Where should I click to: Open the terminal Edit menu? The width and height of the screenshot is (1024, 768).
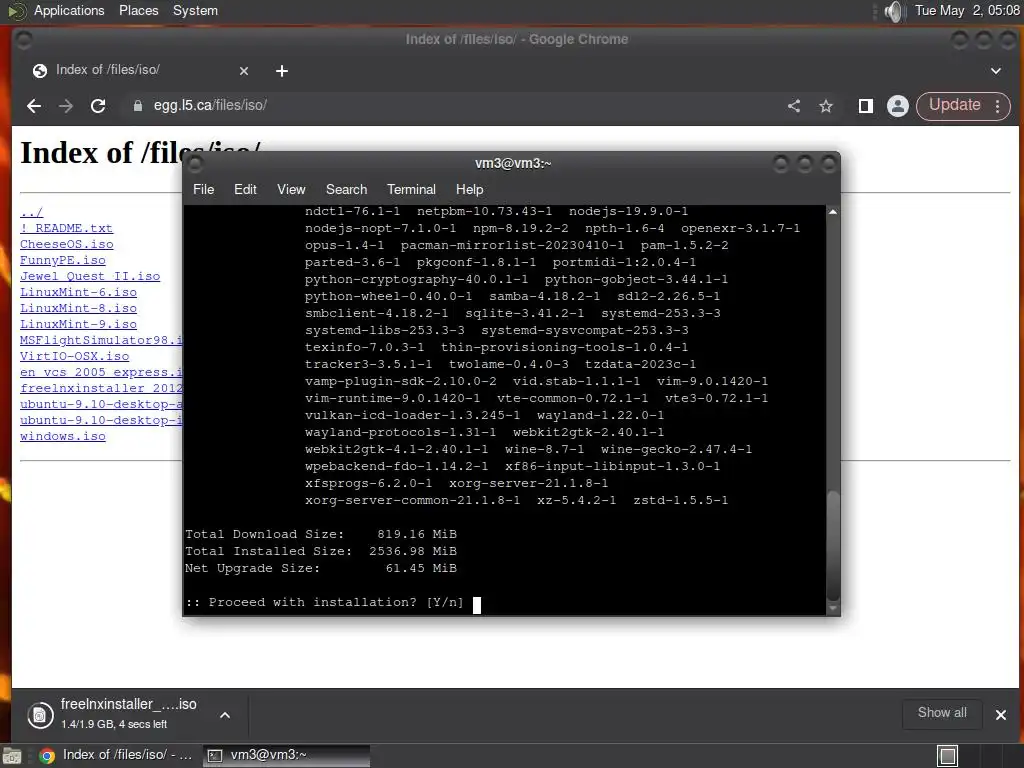pos(245,189)
